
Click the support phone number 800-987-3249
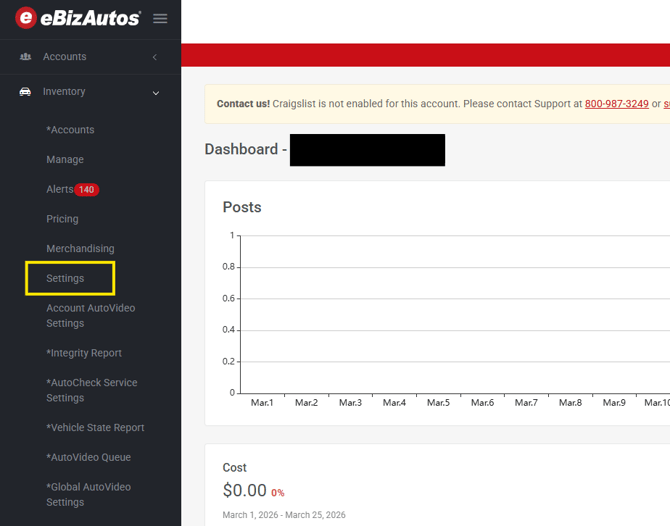617,104
